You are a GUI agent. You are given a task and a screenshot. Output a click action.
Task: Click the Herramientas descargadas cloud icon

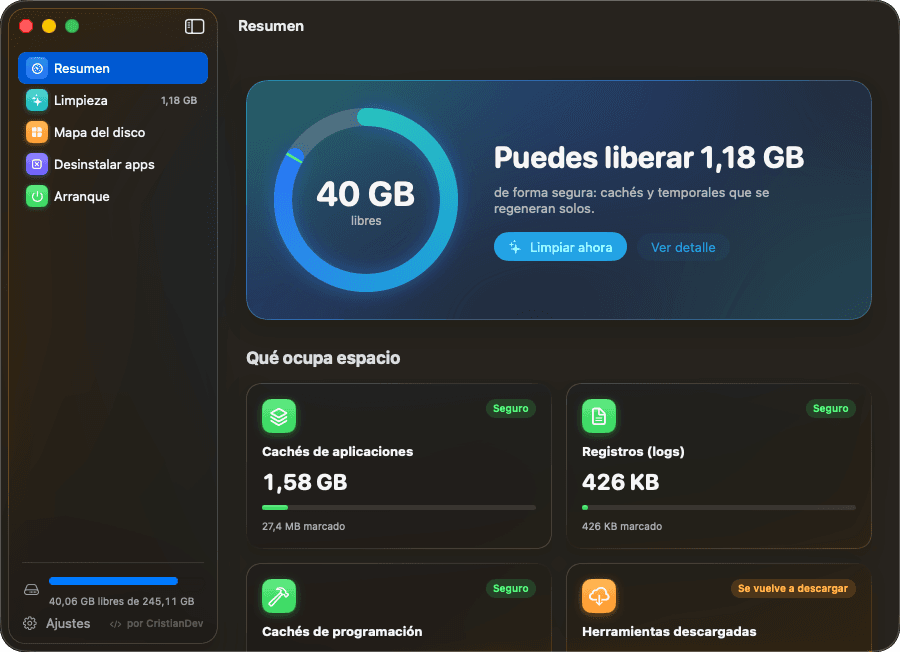point(599,596)
